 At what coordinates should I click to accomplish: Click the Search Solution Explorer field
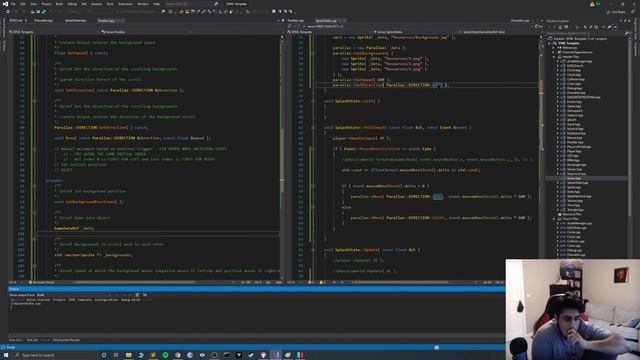pos(586,33)
